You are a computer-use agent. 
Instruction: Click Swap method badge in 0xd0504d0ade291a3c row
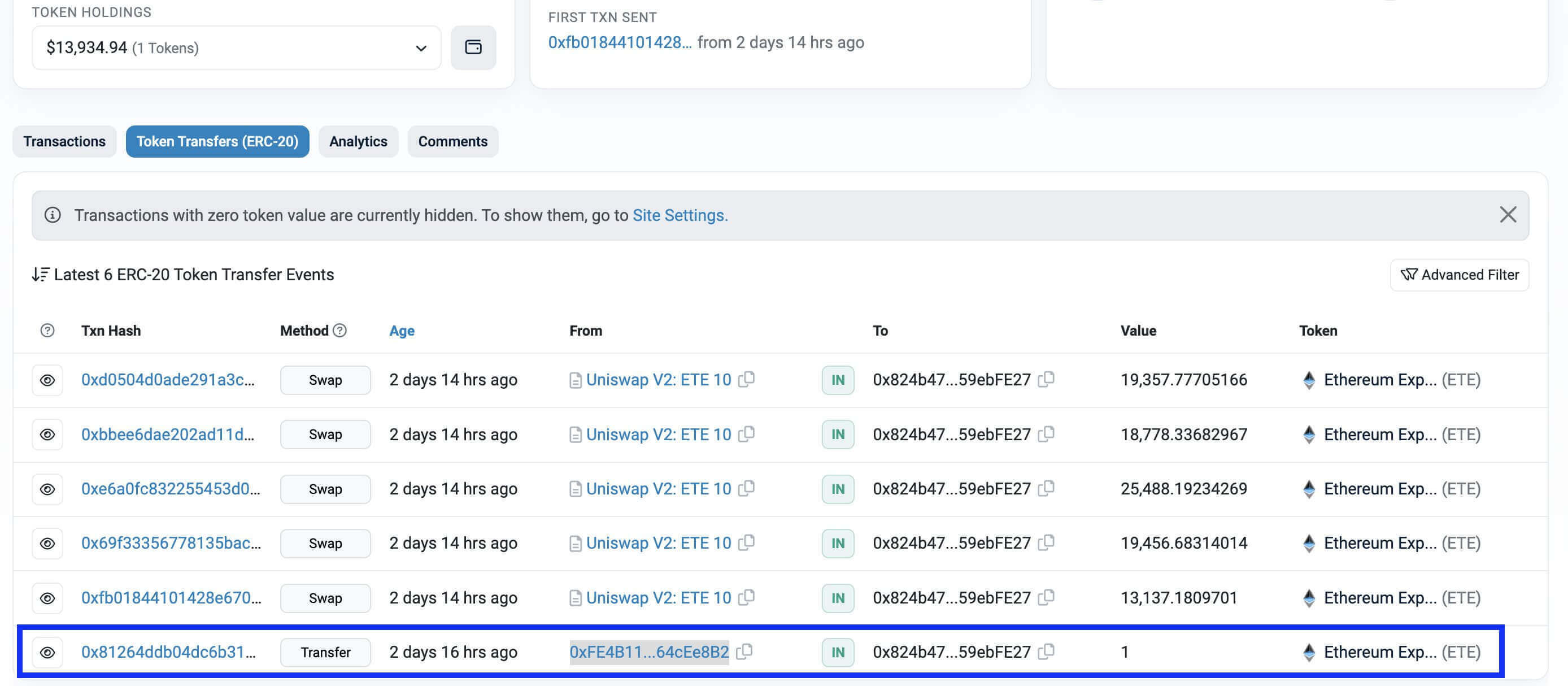point(325,380)
